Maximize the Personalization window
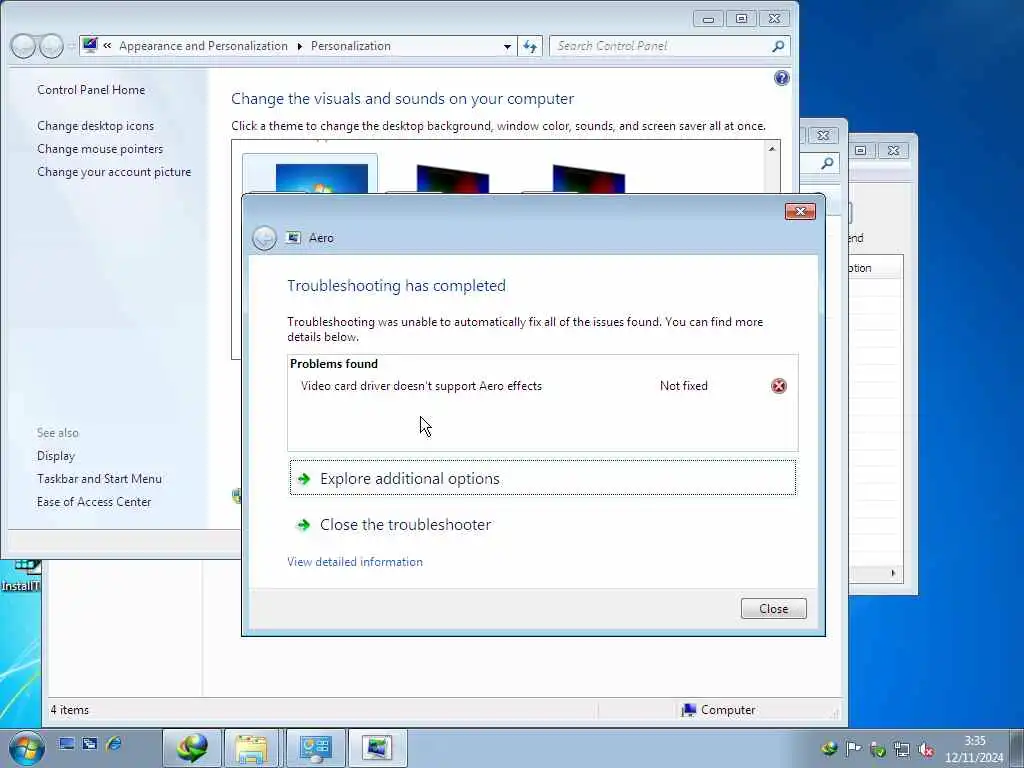 click(x=741, y=19)
